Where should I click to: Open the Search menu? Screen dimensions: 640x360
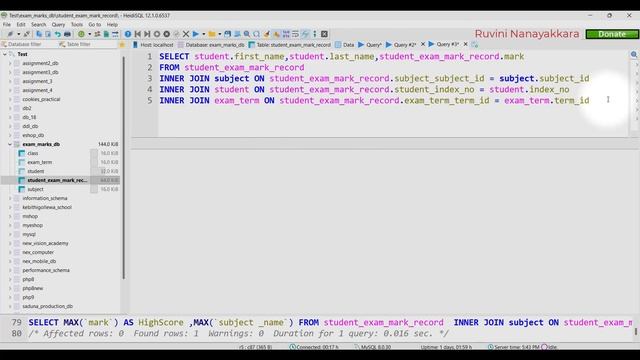pyautogui.click(x=38, y=24)
